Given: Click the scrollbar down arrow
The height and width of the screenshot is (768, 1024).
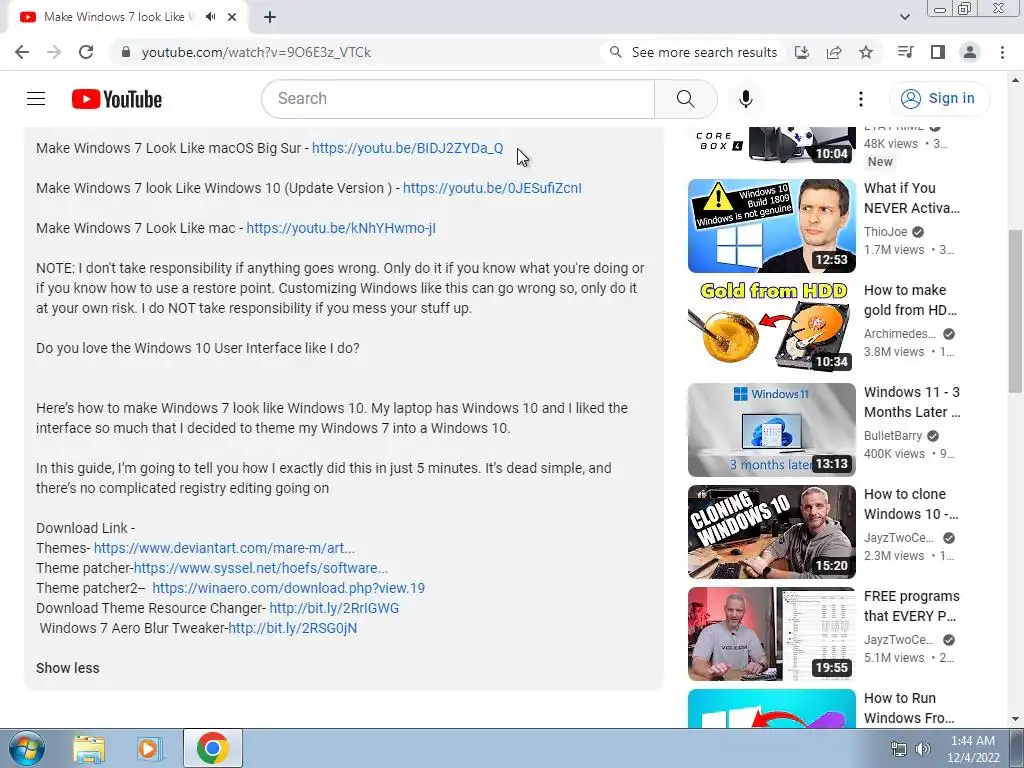Looking at the screenshot, I should pyautogui.click(x=1015, y=719).
